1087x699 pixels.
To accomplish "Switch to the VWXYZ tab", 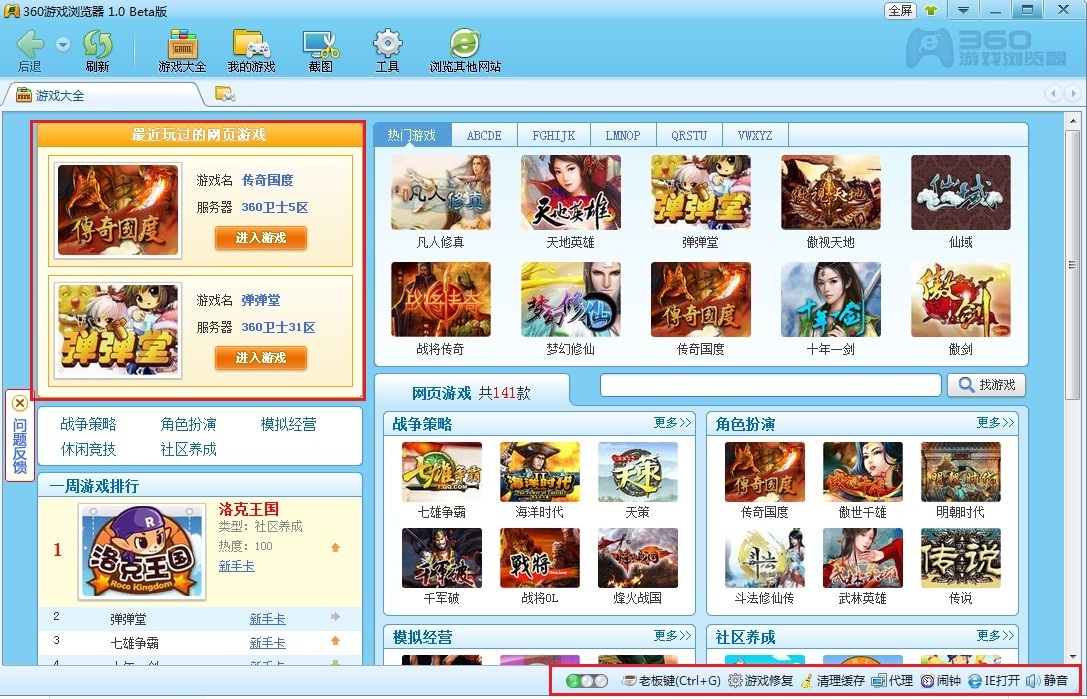I will pyautogui.click(x=755, y=135).
